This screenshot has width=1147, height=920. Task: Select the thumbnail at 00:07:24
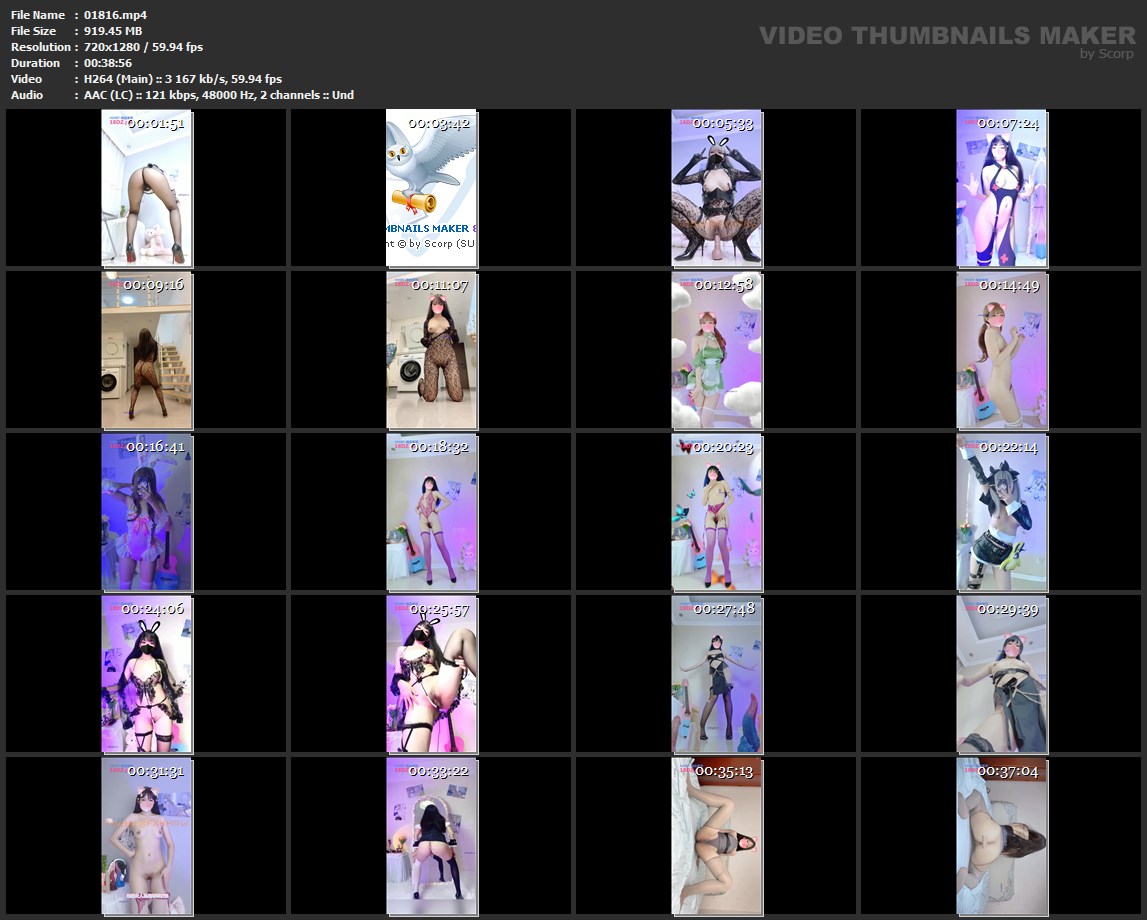pyautogui.click(x=1002, y=188)
